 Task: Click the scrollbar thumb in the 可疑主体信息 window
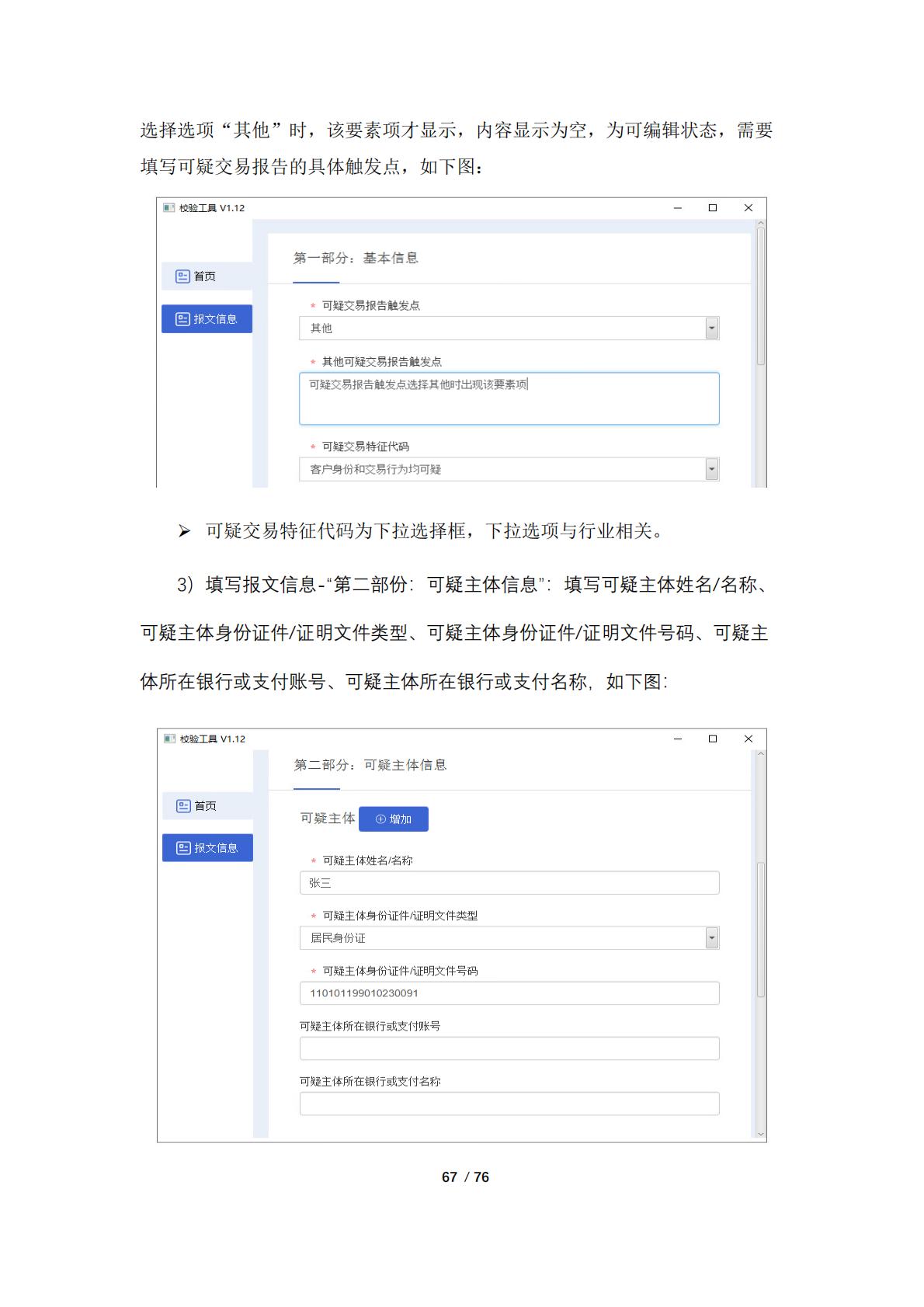760,928
